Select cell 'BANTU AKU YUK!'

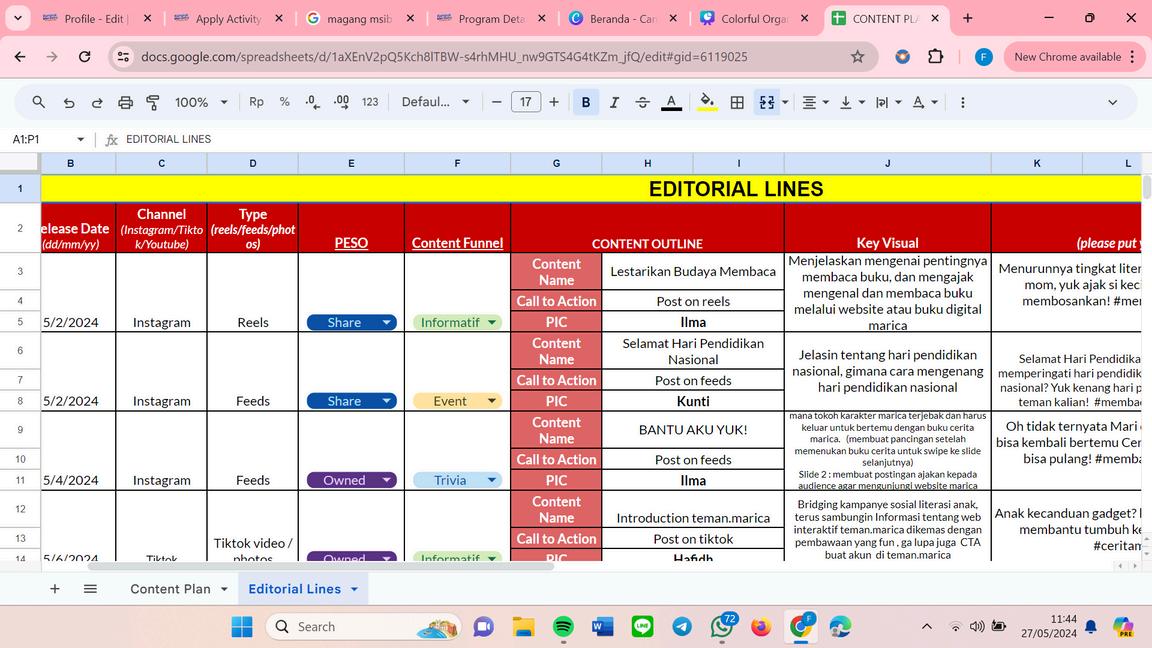tap(693, 430)
